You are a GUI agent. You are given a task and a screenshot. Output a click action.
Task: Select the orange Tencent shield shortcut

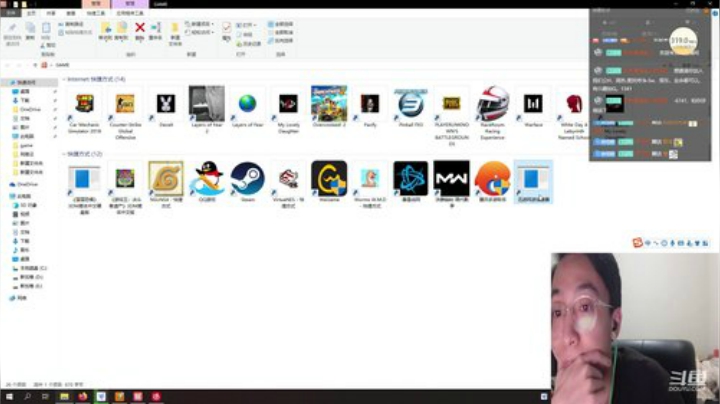(492, 182)
